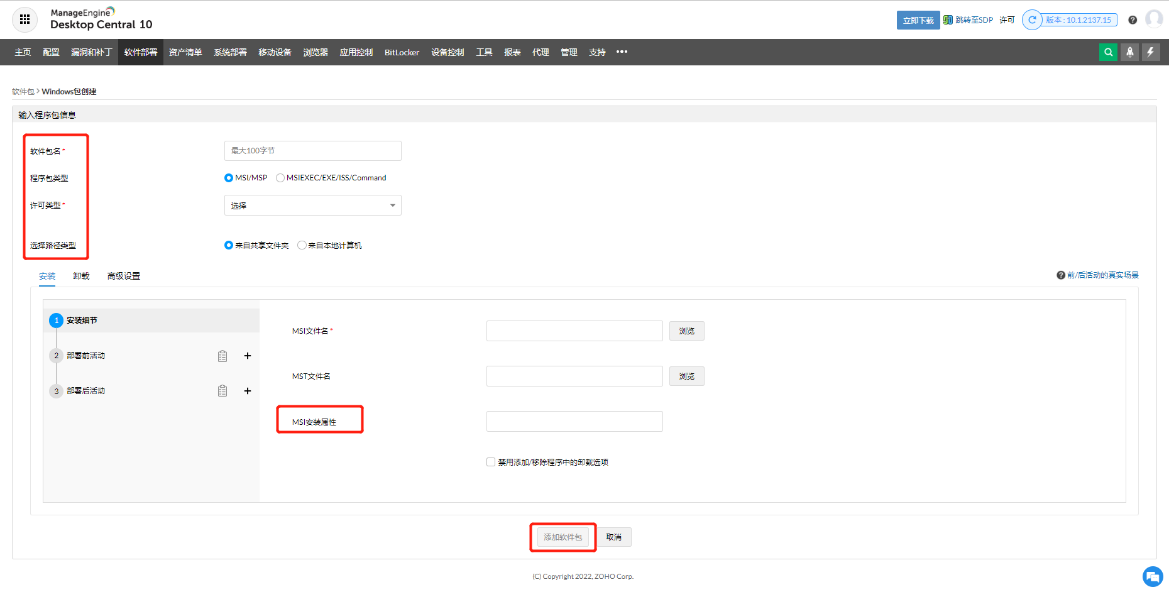Tick the 禁用添加/移除程序中的卸载选项 checkbox
Screen dimensions: 1169x592
(x=491, y=462)
